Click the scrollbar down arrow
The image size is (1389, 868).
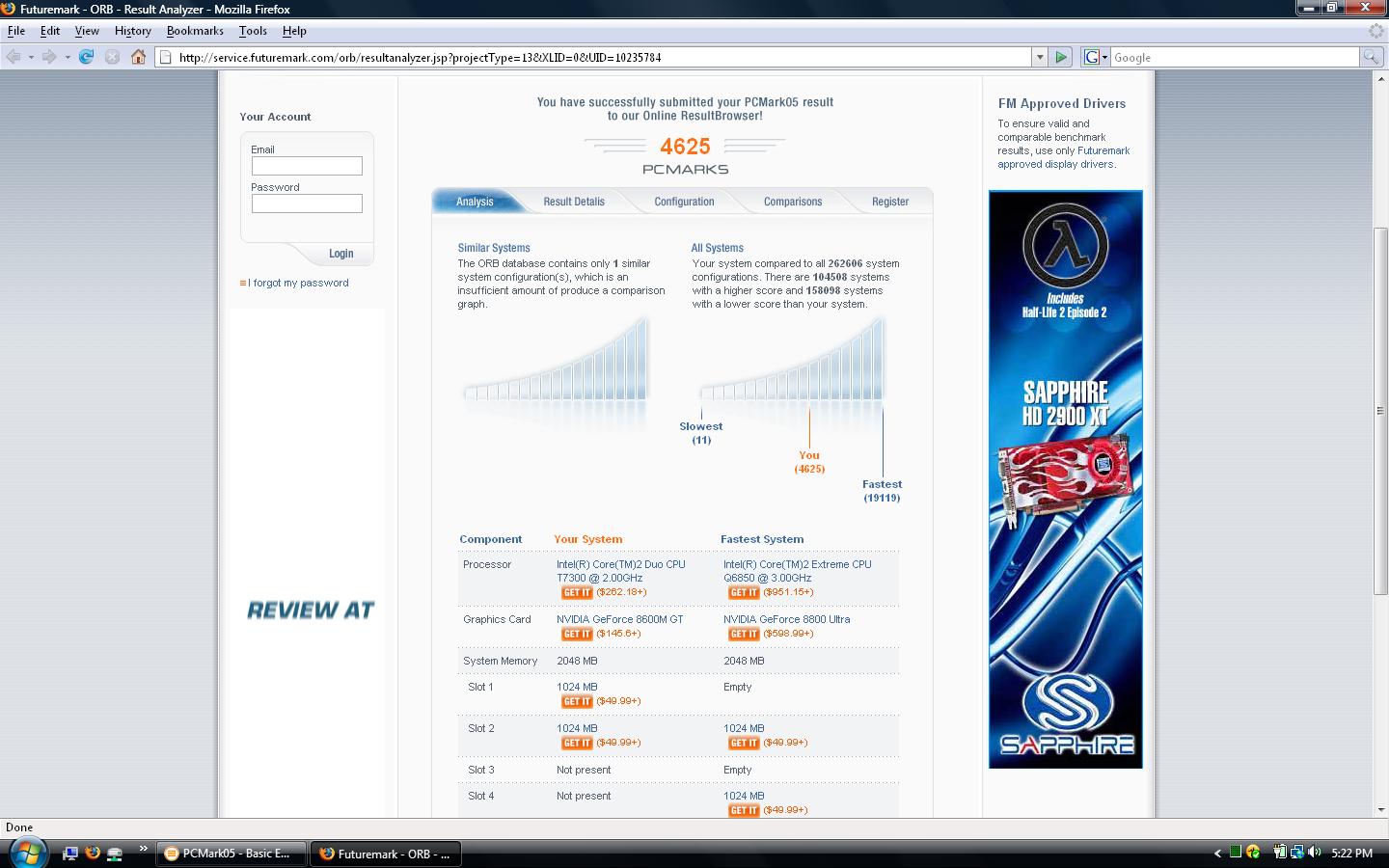pos(1380,810)
